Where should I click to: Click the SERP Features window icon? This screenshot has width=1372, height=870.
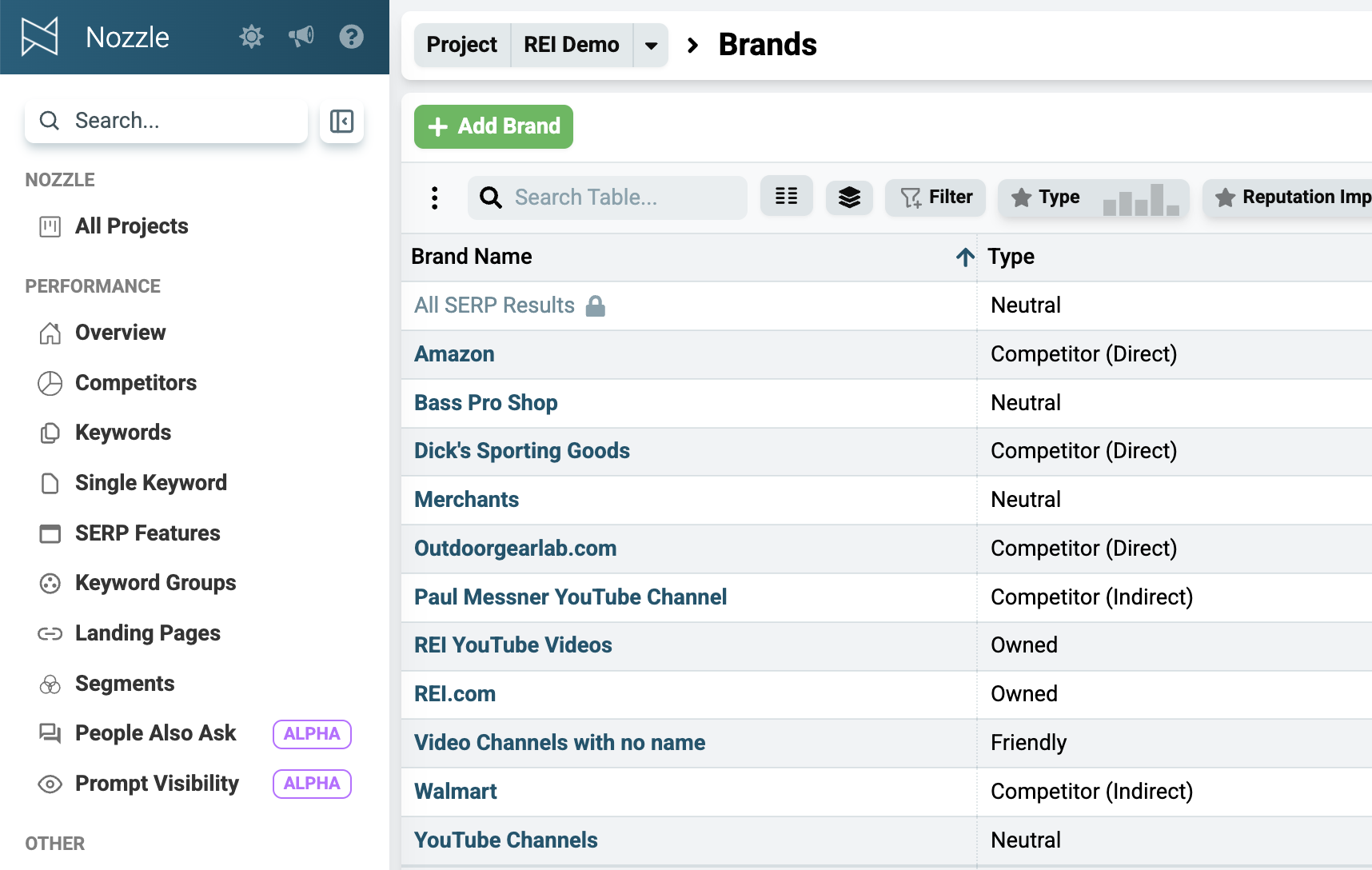[x=50, y=533]
